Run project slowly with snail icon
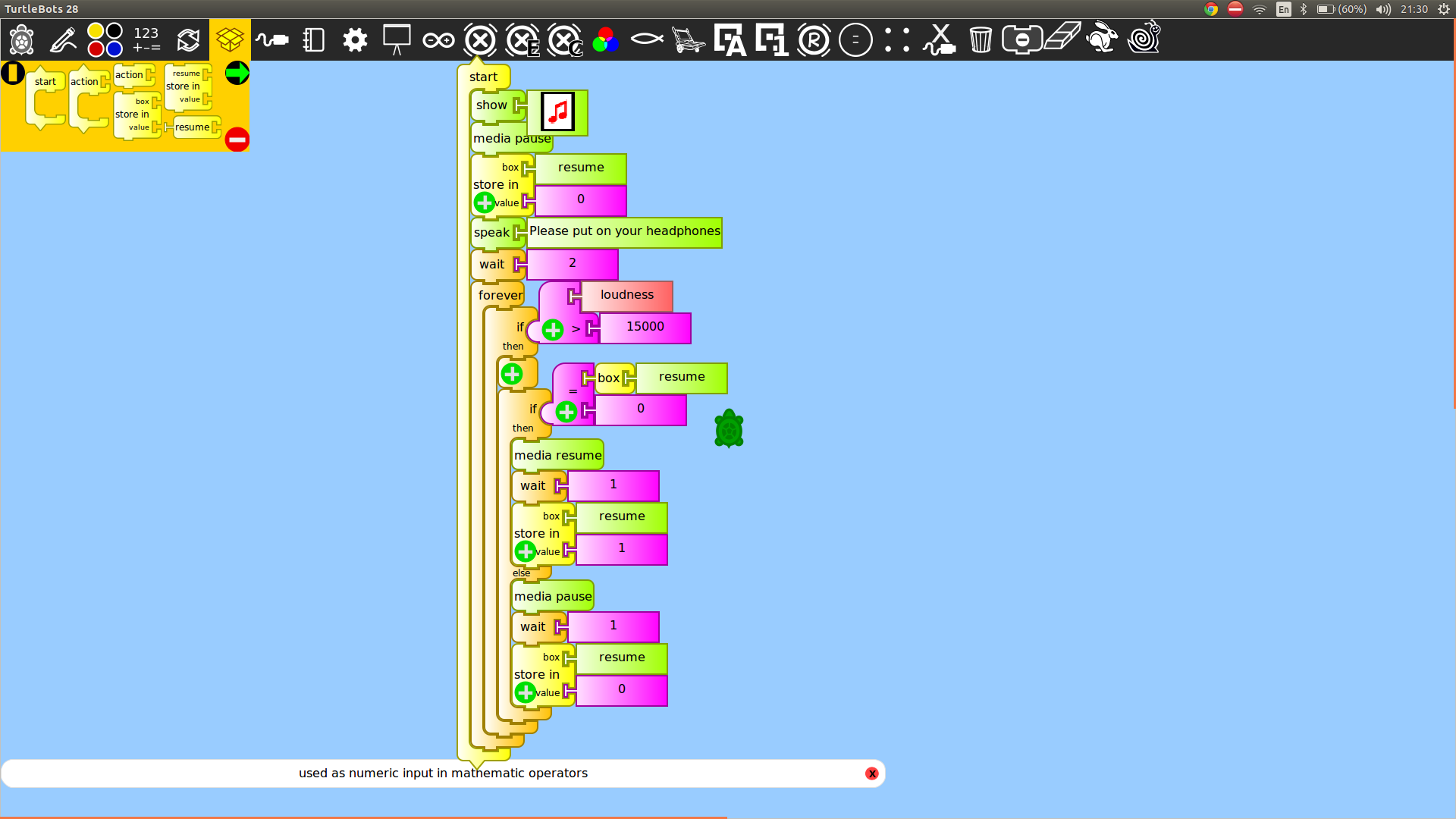This screenshot has width=1456, height=819. pyautogui.click(x=1144, y=38)
